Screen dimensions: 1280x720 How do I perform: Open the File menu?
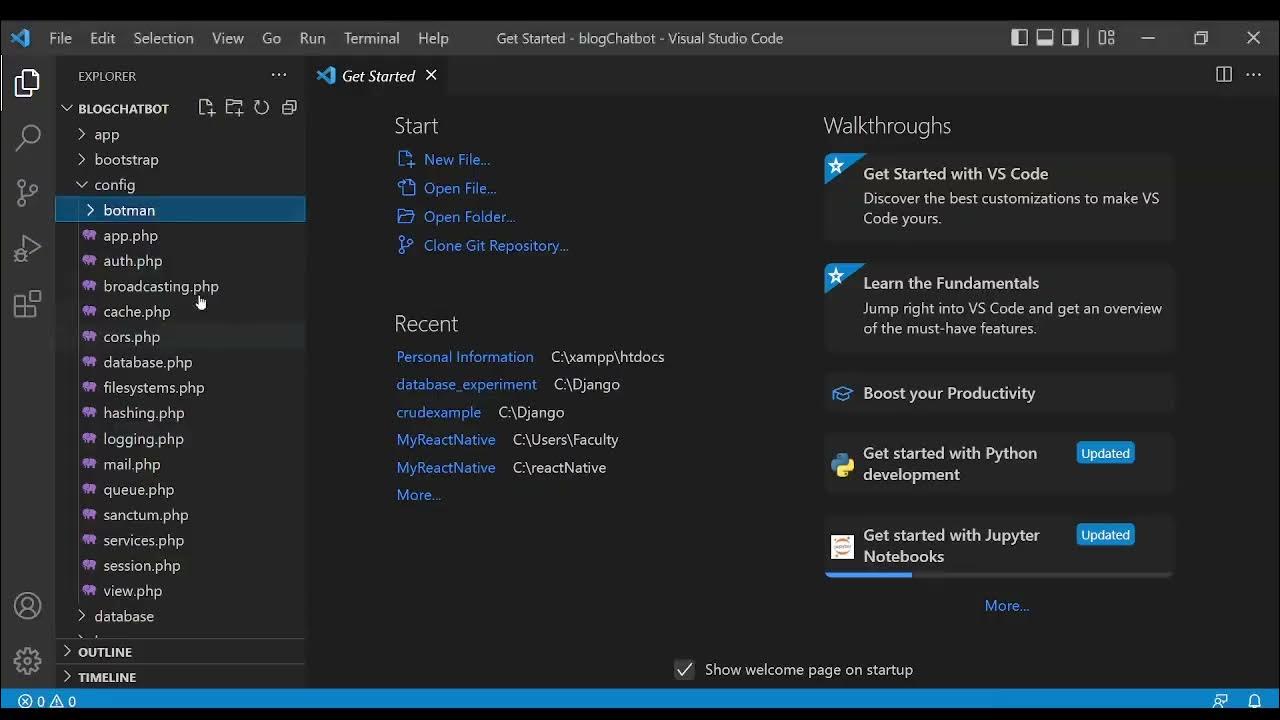coord(61,38)
